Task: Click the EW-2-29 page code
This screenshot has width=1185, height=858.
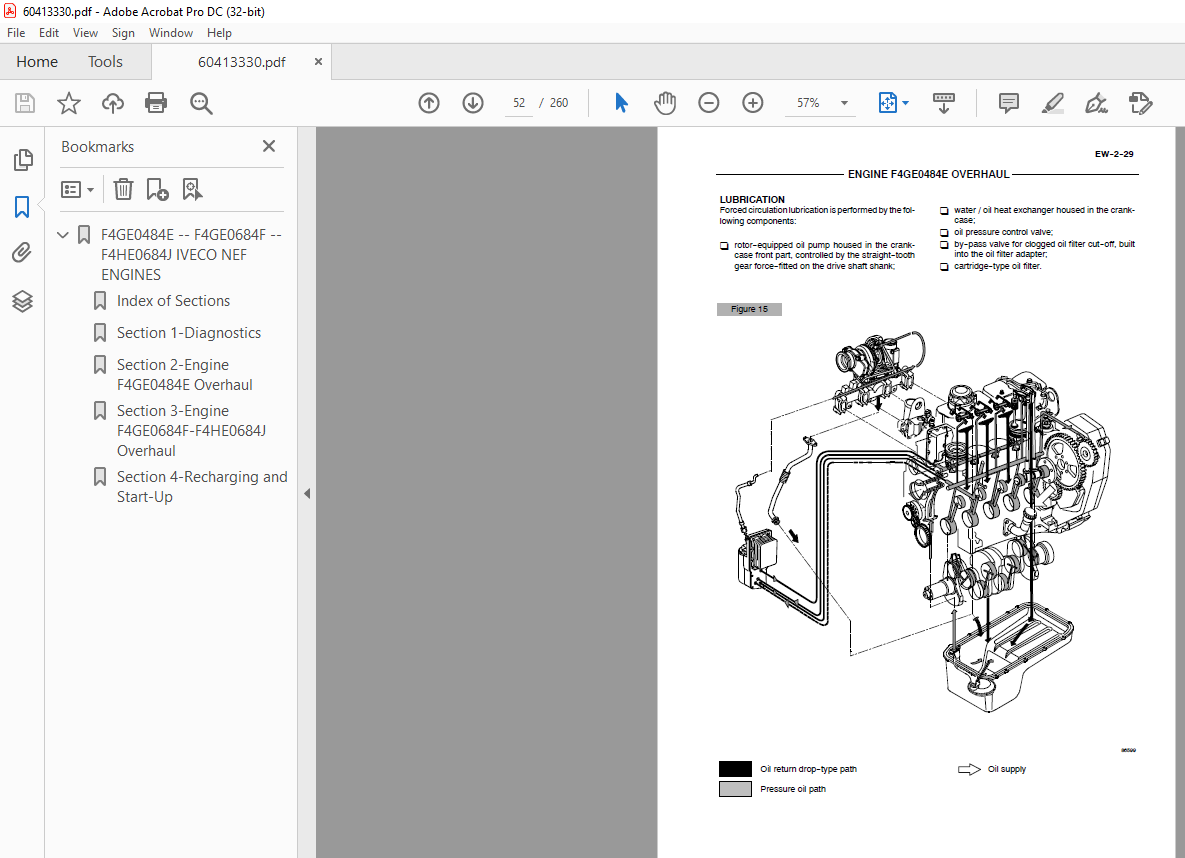Action: (1114, 154)
